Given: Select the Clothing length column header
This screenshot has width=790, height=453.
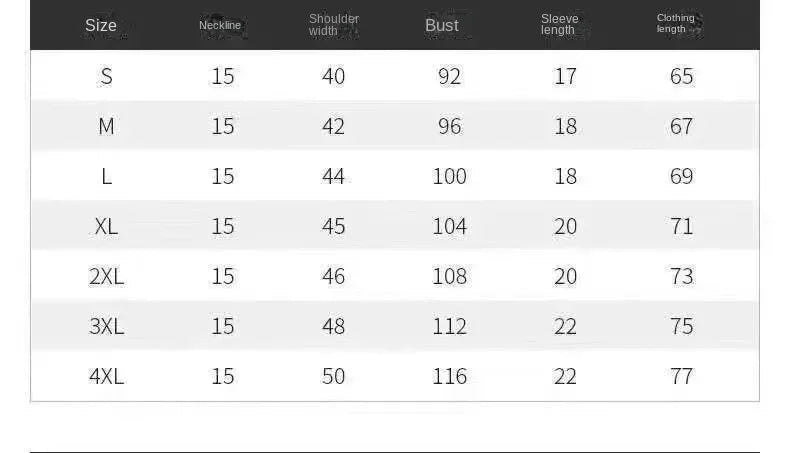Looking at the screenshot, I should (676, 24).
